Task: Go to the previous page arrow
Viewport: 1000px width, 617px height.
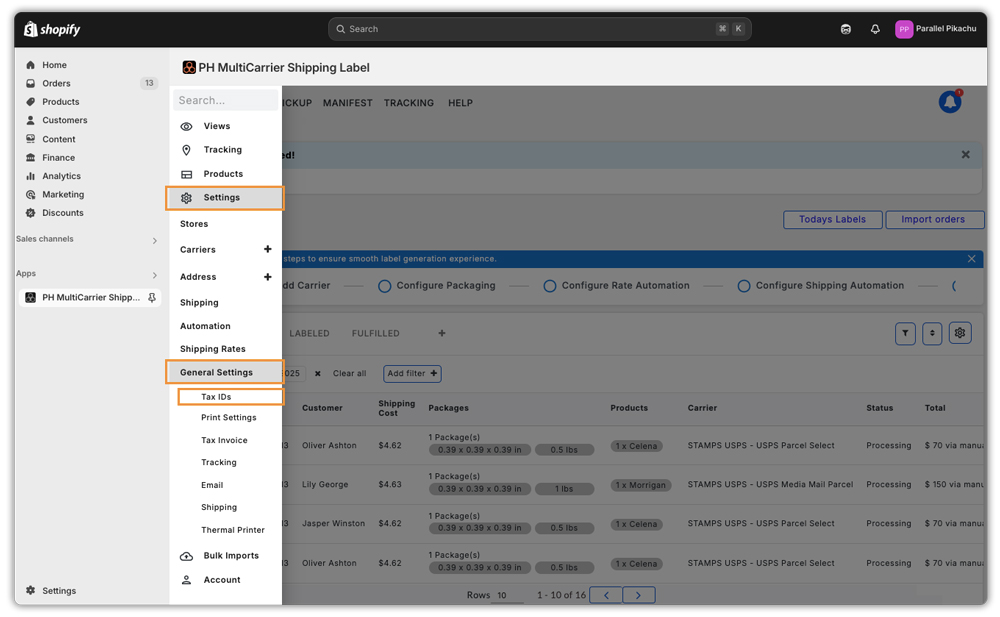Action: (607, 595)
